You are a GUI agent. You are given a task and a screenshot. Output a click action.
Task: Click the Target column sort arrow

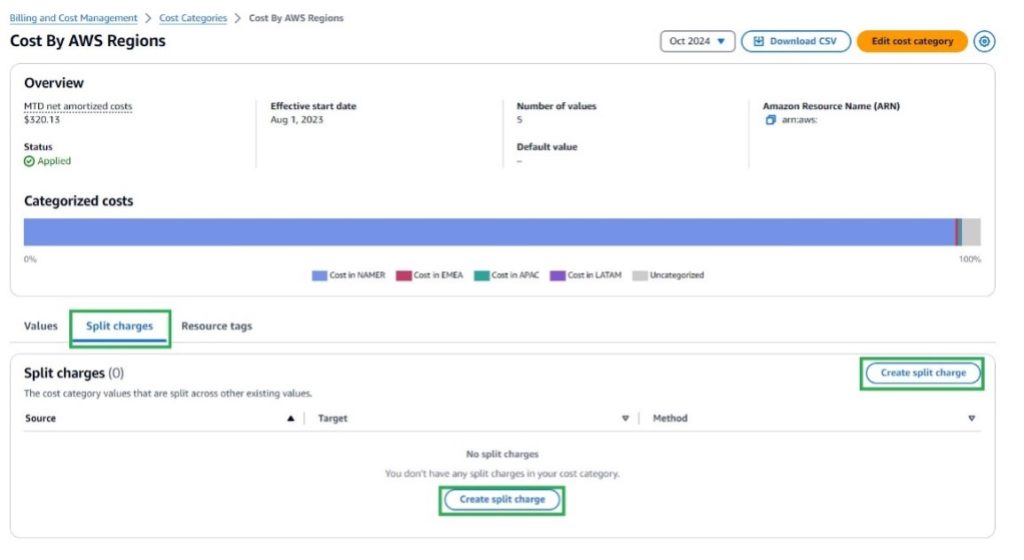(625, 419)
